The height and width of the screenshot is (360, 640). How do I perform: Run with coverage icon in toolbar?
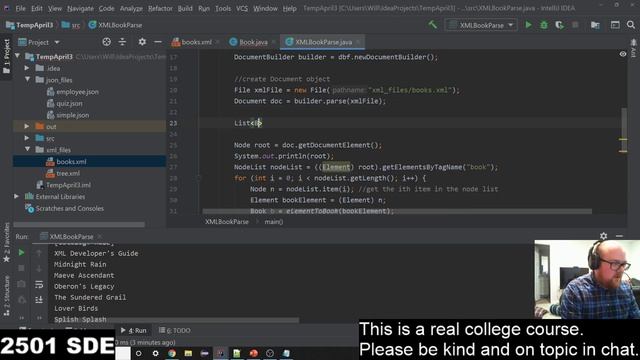560,25
